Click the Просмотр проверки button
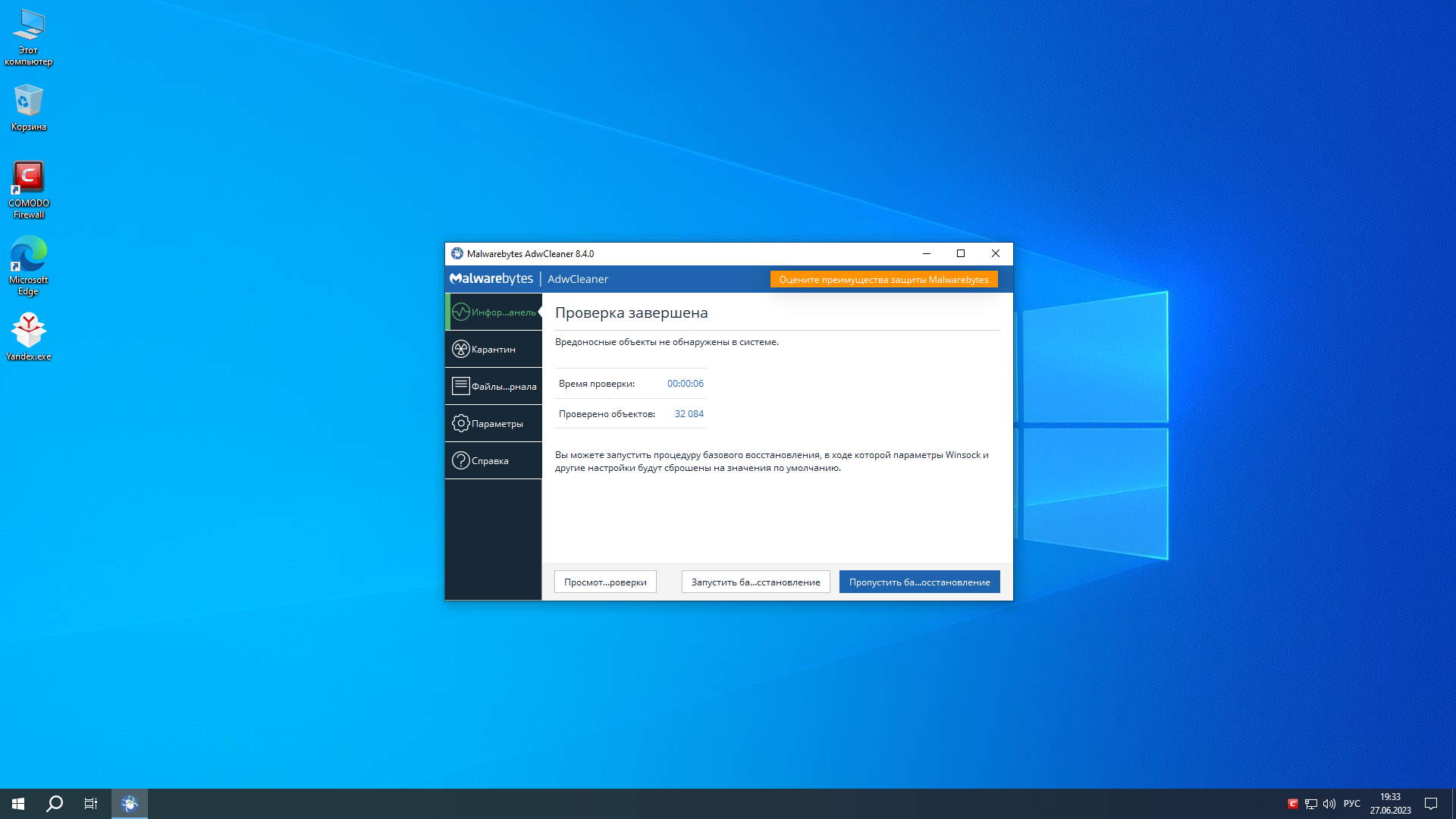Screen dimensions: 1456x819 (605, 582)
